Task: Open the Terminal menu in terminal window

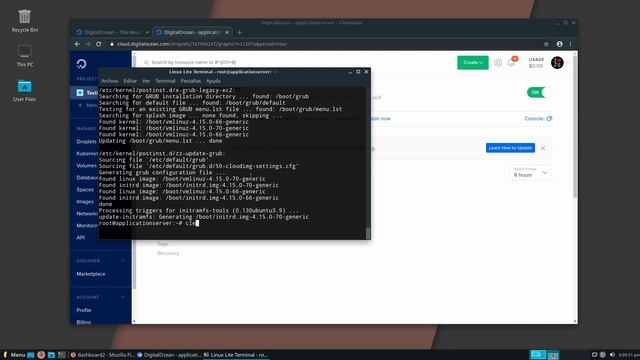Action: click(165, 81)
